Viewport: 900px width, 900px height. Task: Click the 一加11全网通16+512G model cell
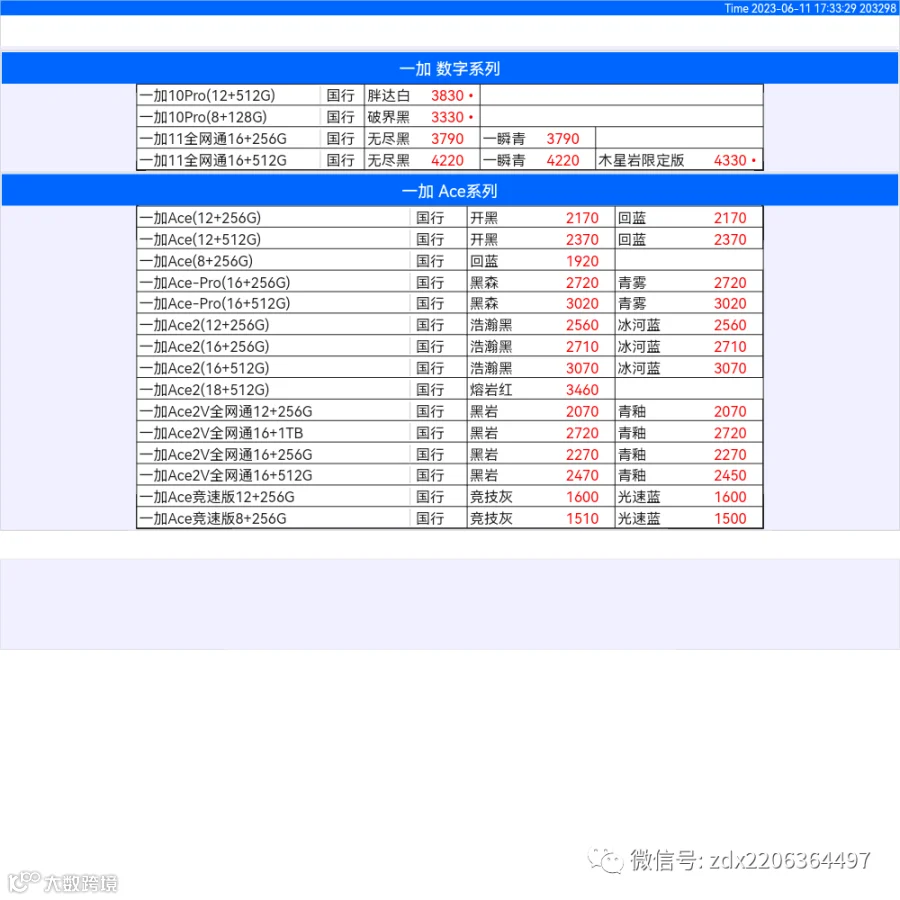tap(228, 160)
